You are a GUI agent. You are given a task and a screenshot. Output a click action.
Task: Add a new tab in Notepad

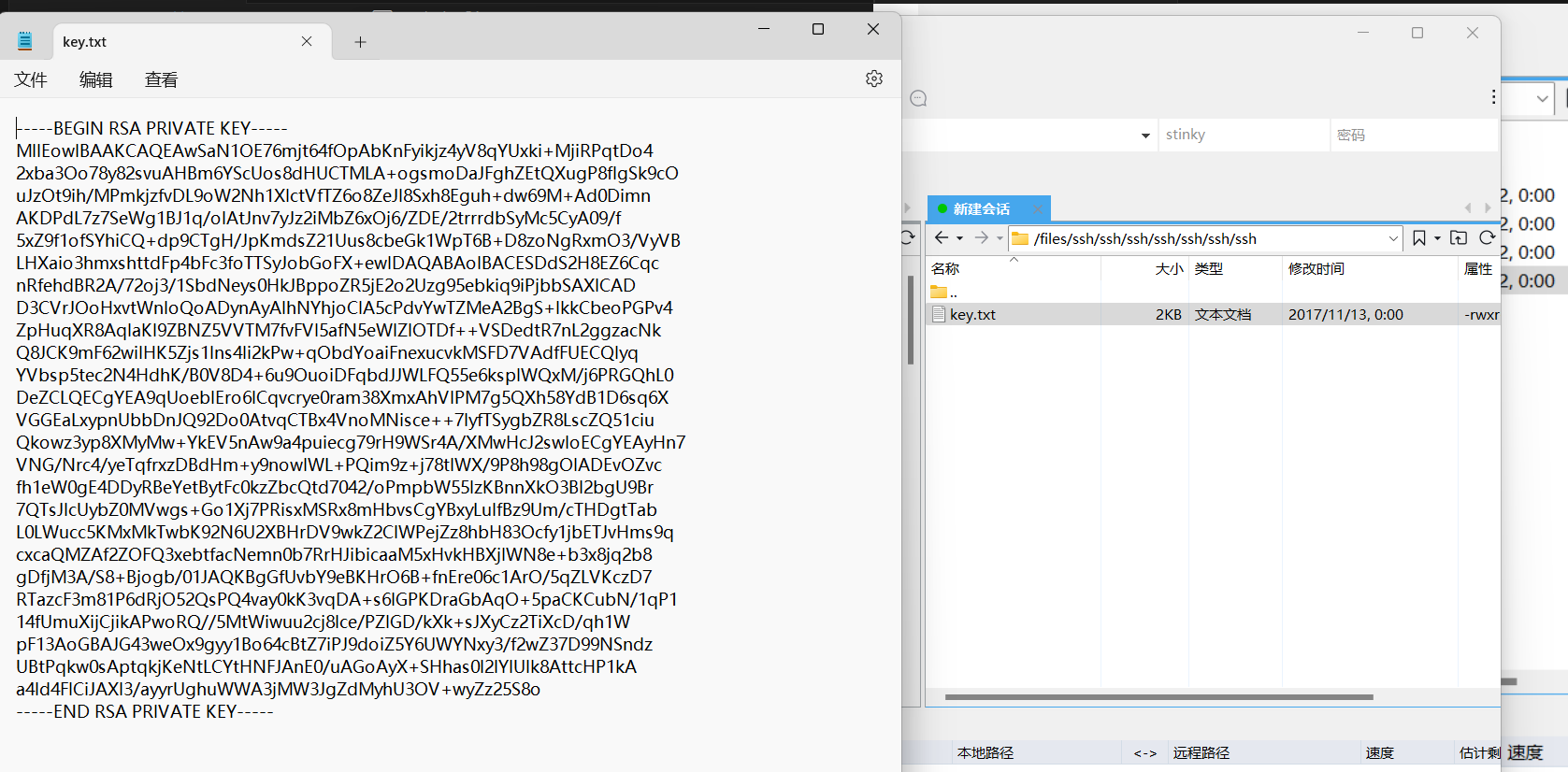tap(360, 42)
